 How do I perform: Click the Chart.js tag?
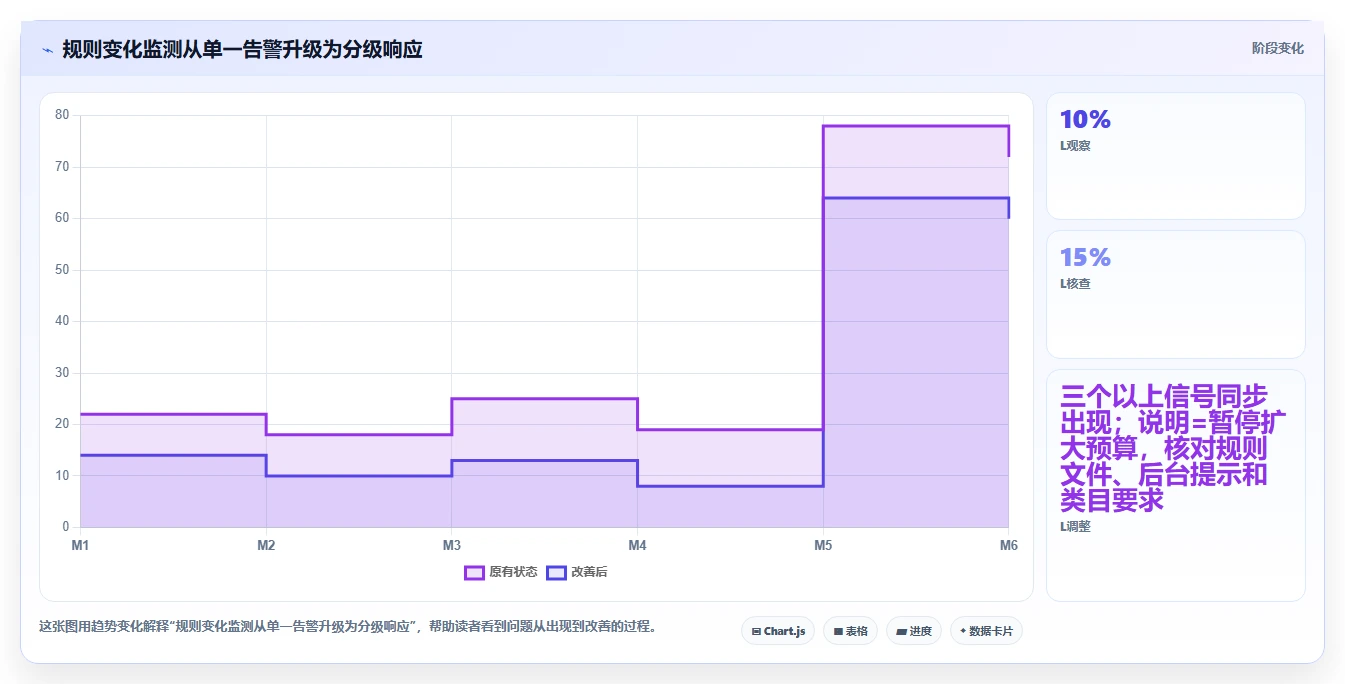pos(778,631)
